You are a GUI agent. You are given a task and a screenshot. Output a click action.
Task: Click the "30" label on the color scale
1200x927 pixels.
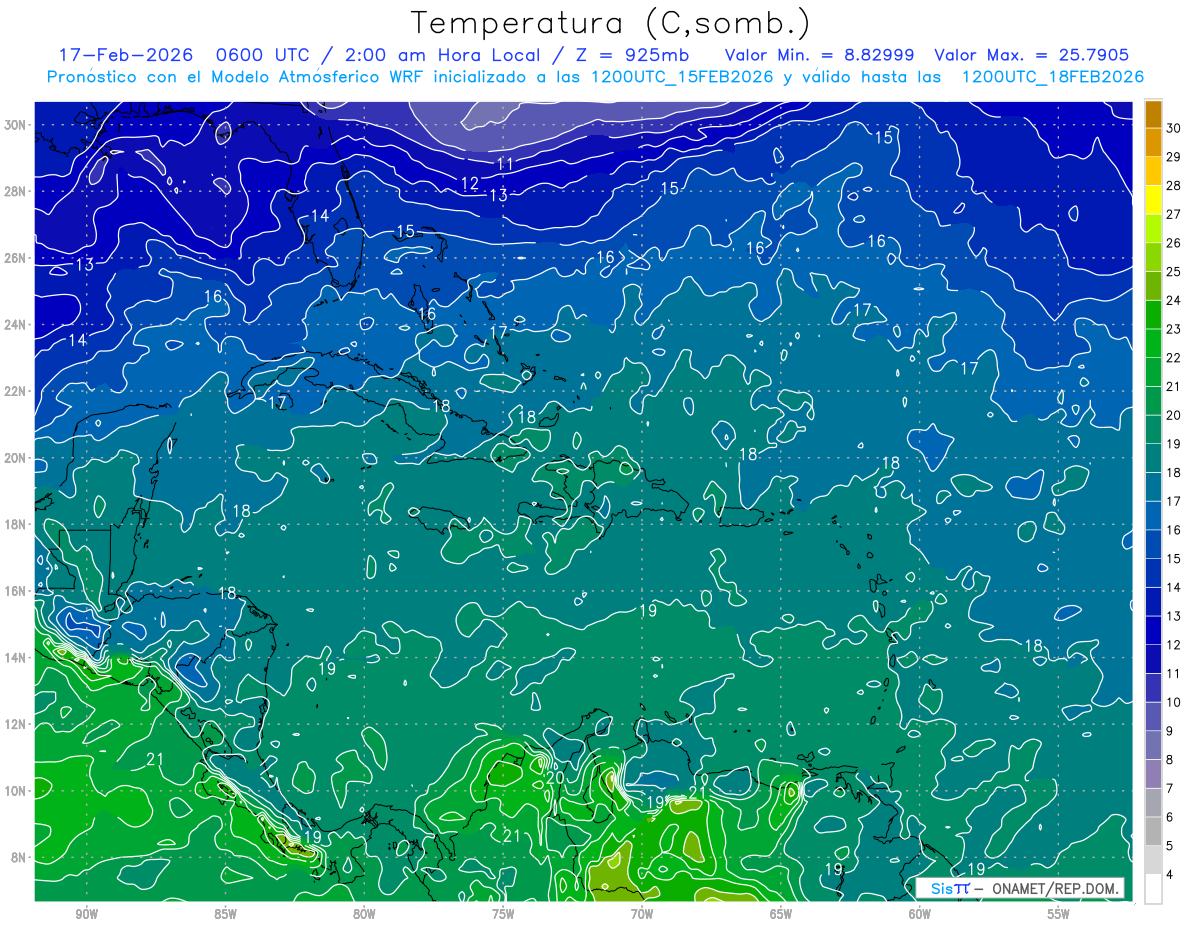tap(1173, 128)
